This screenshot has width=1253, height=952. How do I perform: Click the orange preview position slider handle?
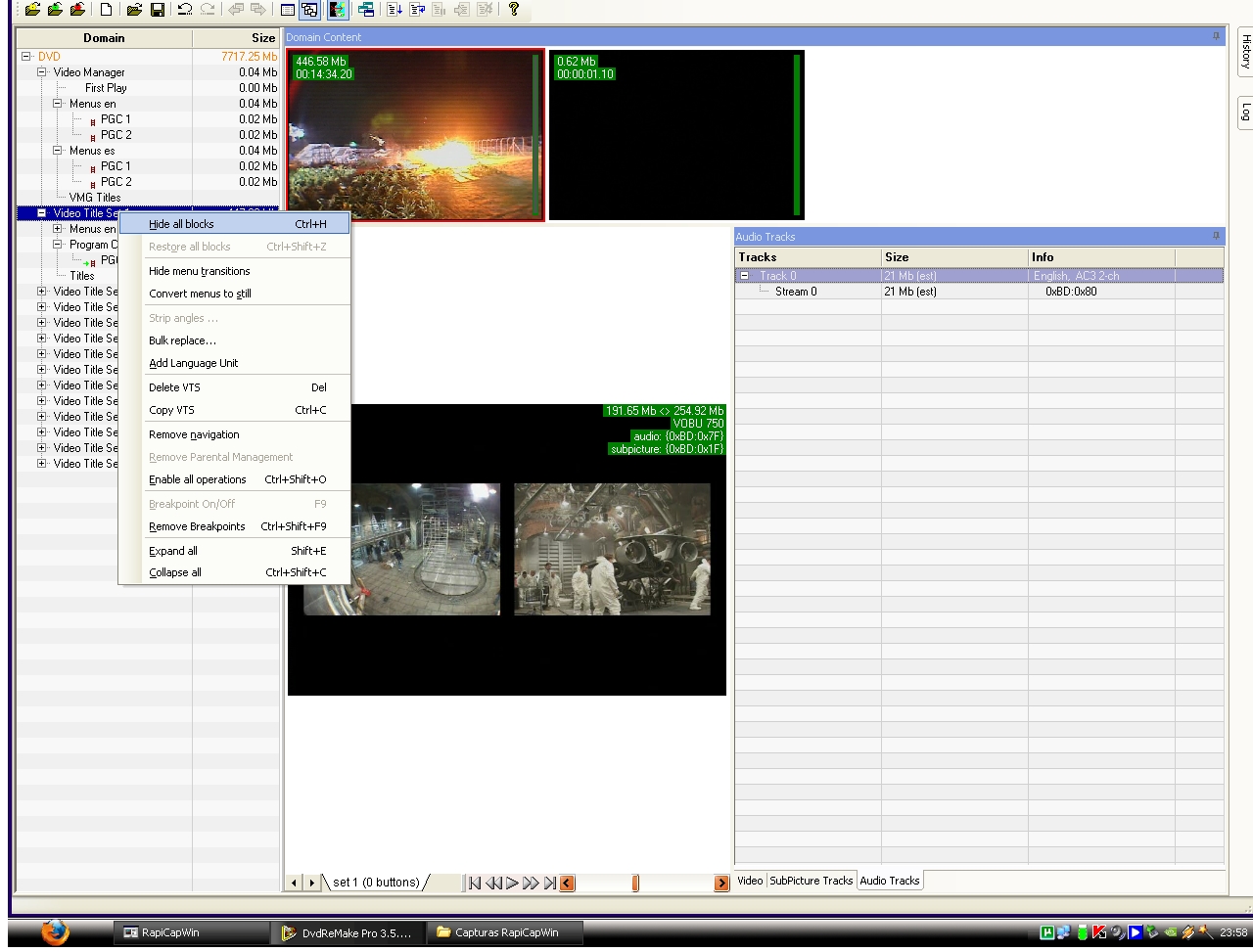point(635,883)
